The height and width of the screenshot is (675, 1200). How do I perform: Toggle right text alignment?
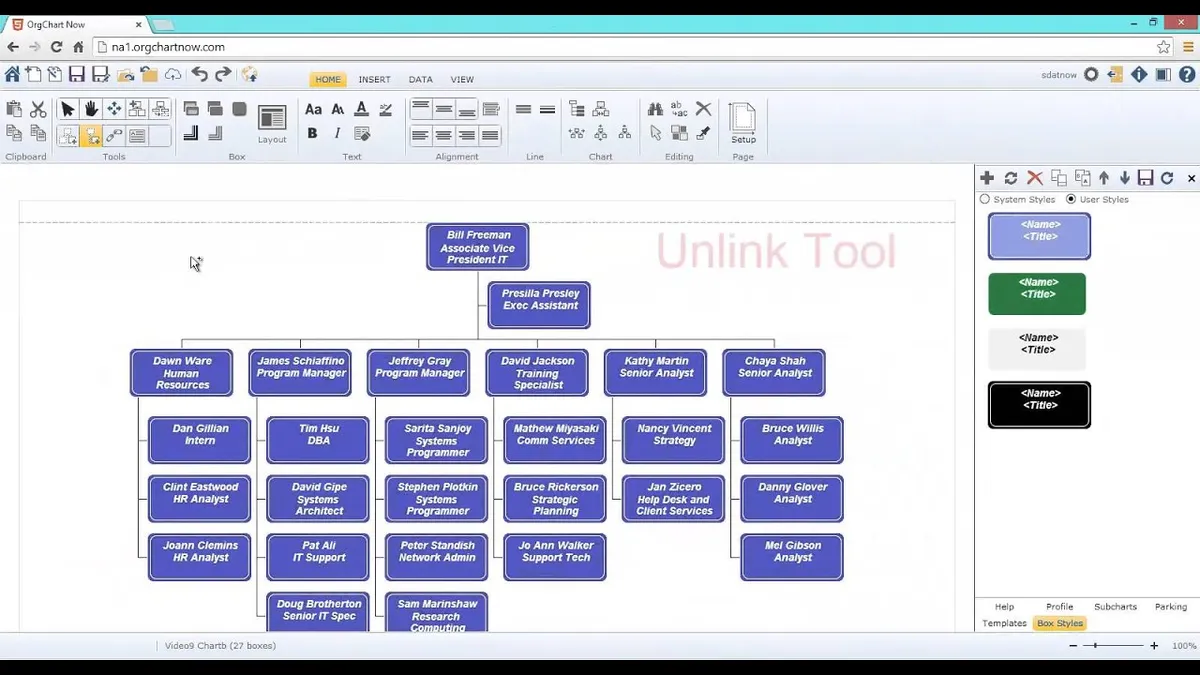(467, 135)
